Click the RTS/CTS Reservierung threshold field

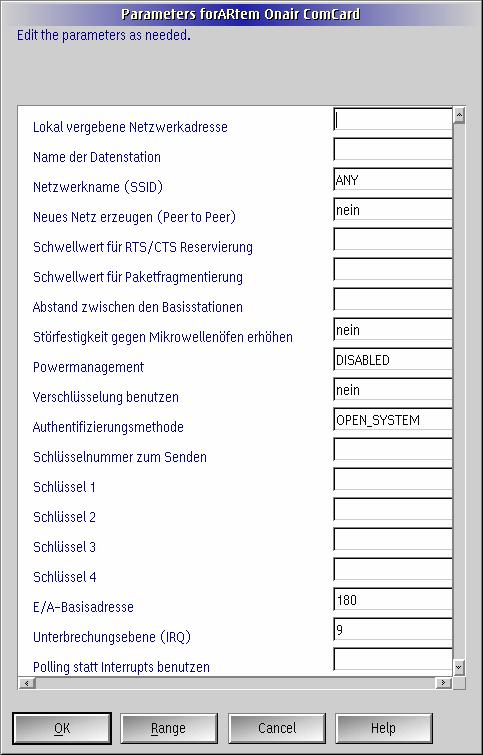coord(393,239)
